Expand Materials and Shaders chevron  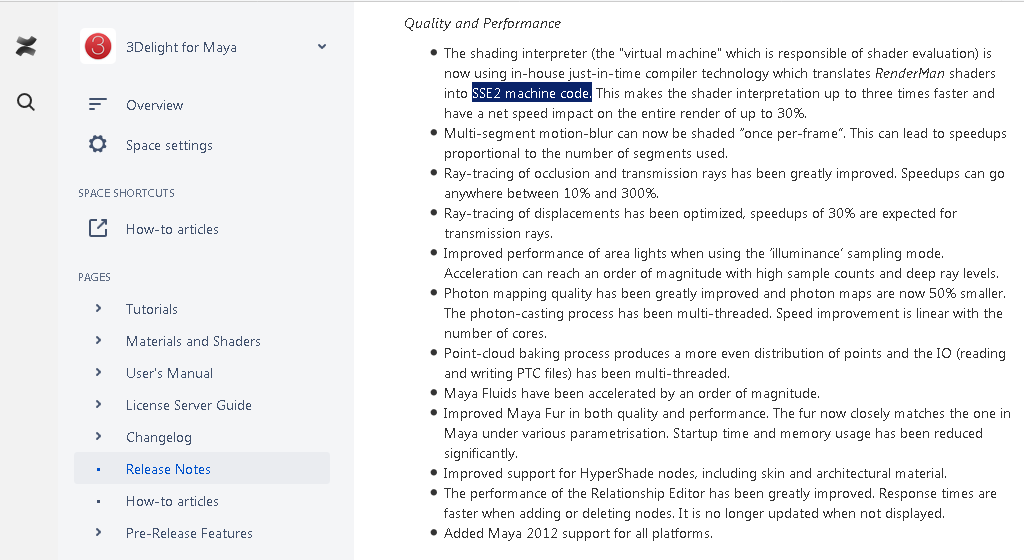point(98,341)
